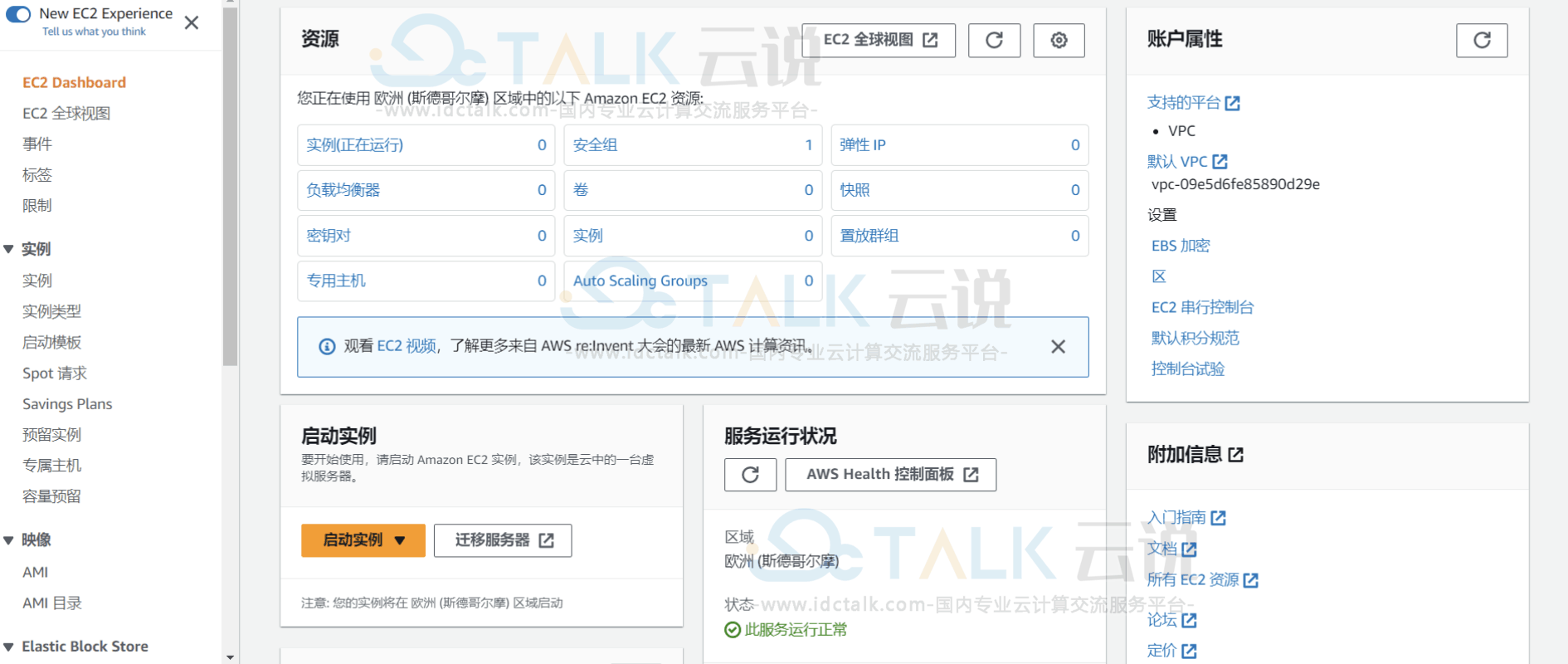Open the 快照 resource tile
This screenshot has height=664, width=1568.
coord(960,190)
